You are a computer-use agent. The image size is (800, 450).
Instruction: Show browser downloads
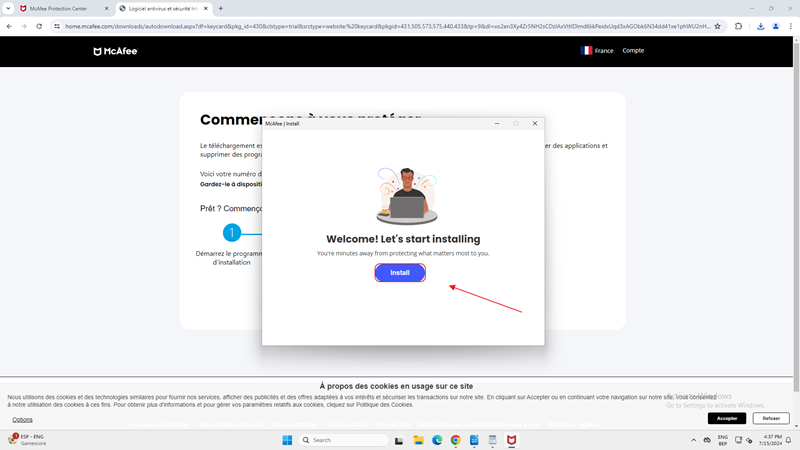click(x=760, y=26)
